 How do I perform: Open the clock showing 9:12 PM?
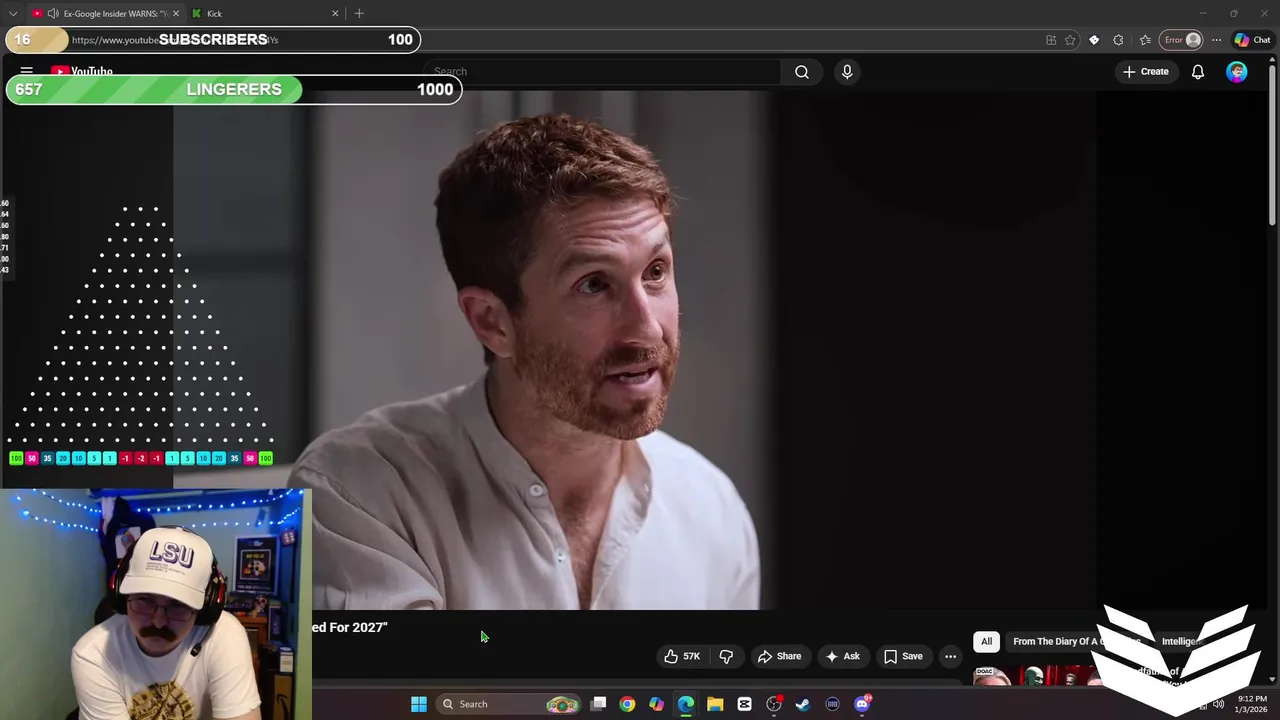point(1252,704)
